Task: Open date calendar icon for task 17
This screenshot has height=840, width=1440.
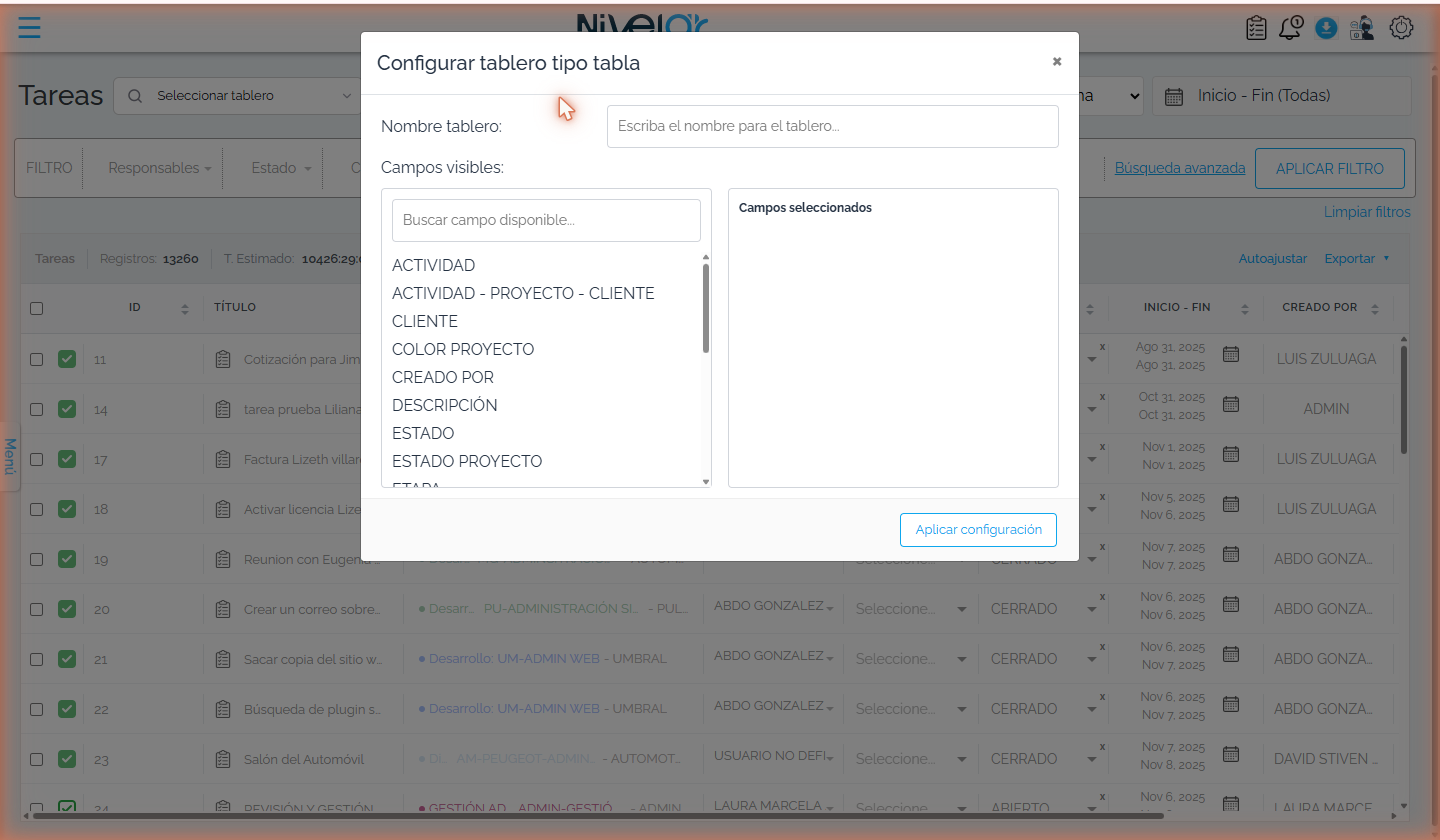Action: click(x=1231, y=454)
